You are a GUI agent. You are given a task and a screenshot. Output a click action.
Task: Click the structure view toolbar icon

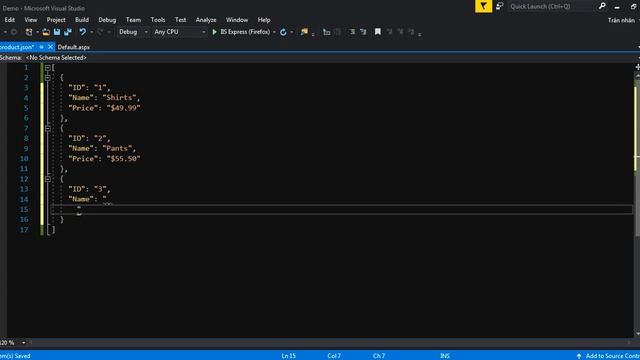click(327, 32)
